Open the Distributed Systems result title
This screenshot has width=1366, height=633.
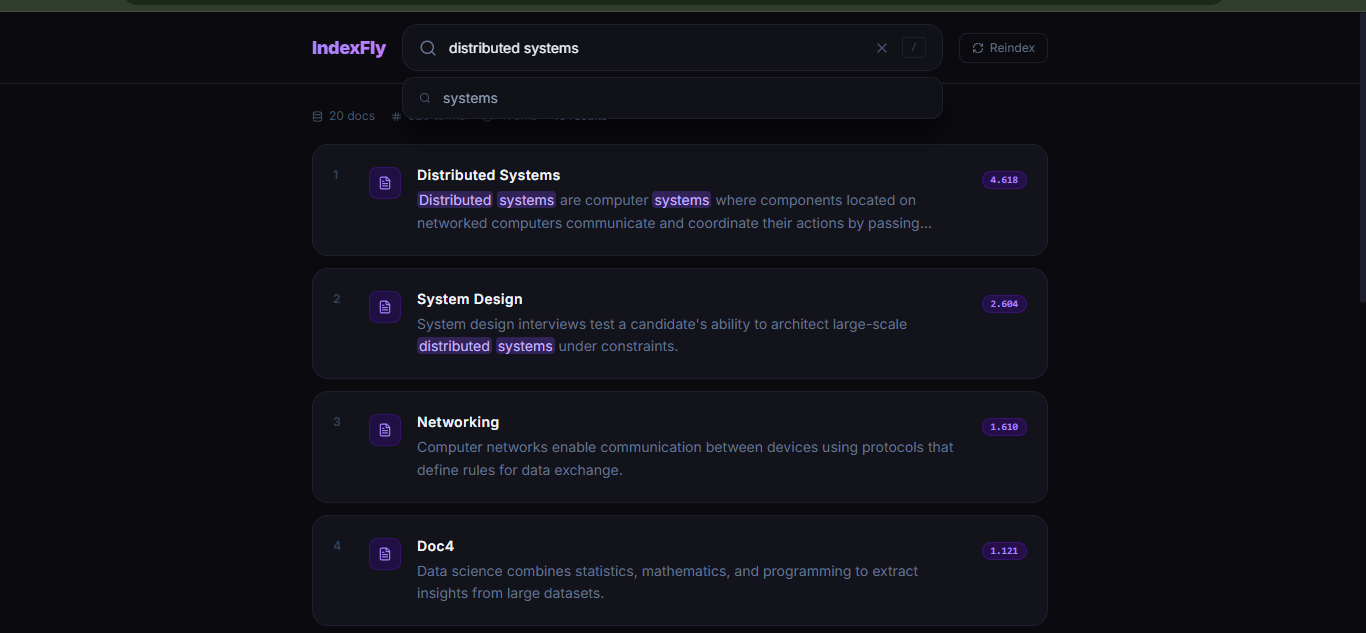488,175
